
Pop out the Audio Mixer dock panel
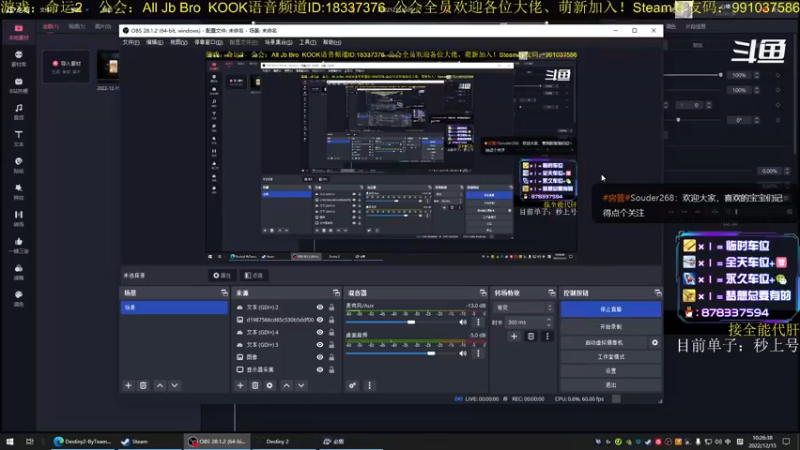point(483,293)
